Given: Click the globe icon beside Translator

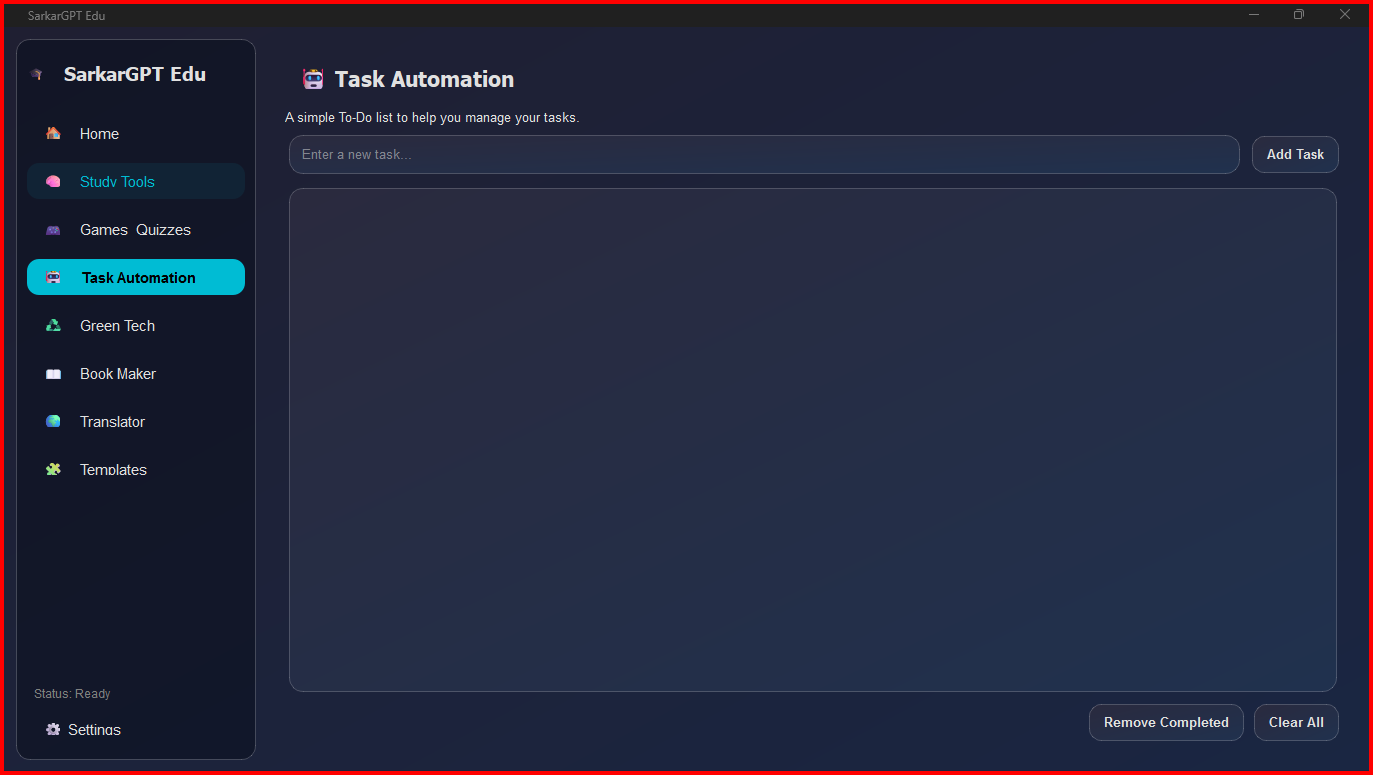Looking at the screenshot, I should coord(53,421).
